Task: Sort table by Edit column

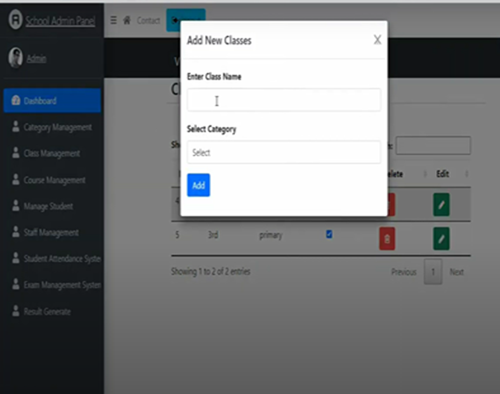Action: pyautogui.click(x=467, y=174)
